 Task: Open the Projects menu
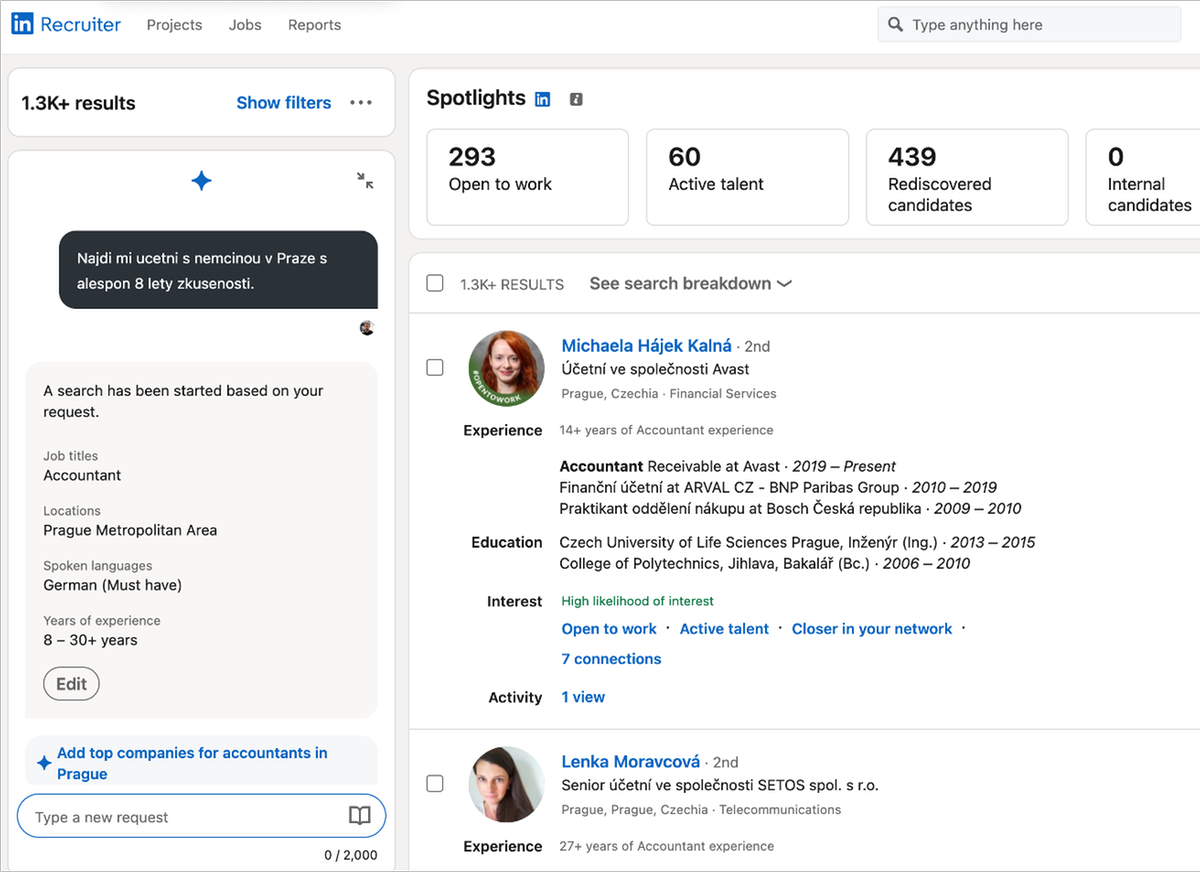[x=174, y=25]
